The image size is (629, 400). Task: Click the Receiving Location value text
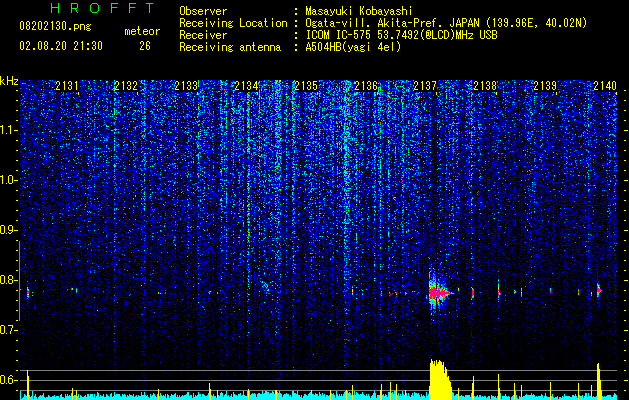coord(446,23)
